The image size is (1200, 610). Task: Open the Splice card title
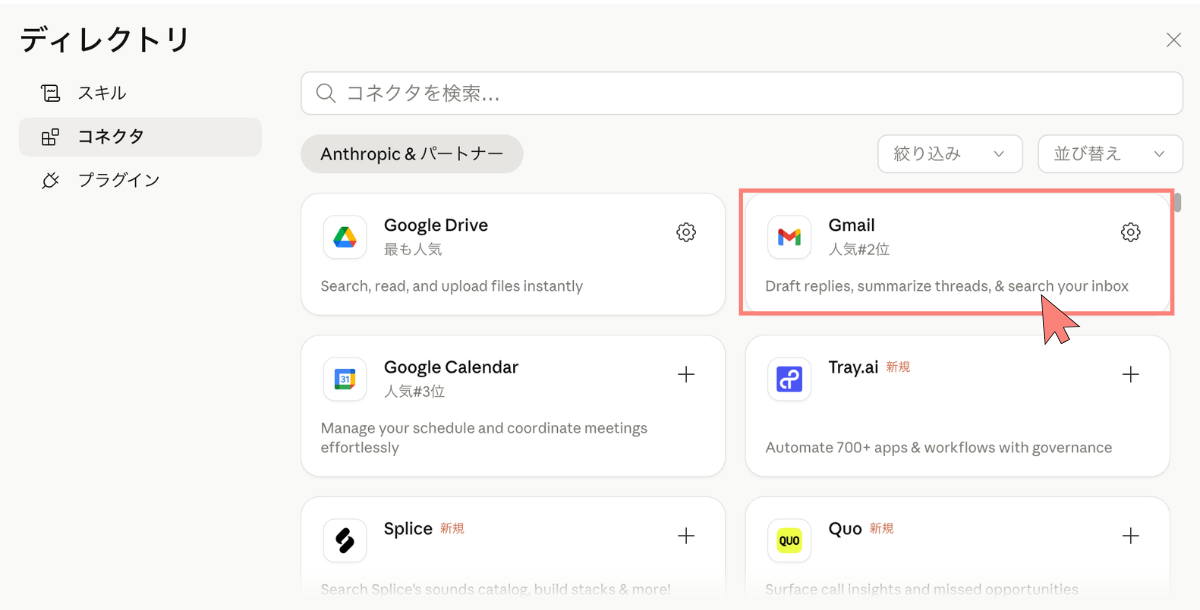click(x=408, y=529)
